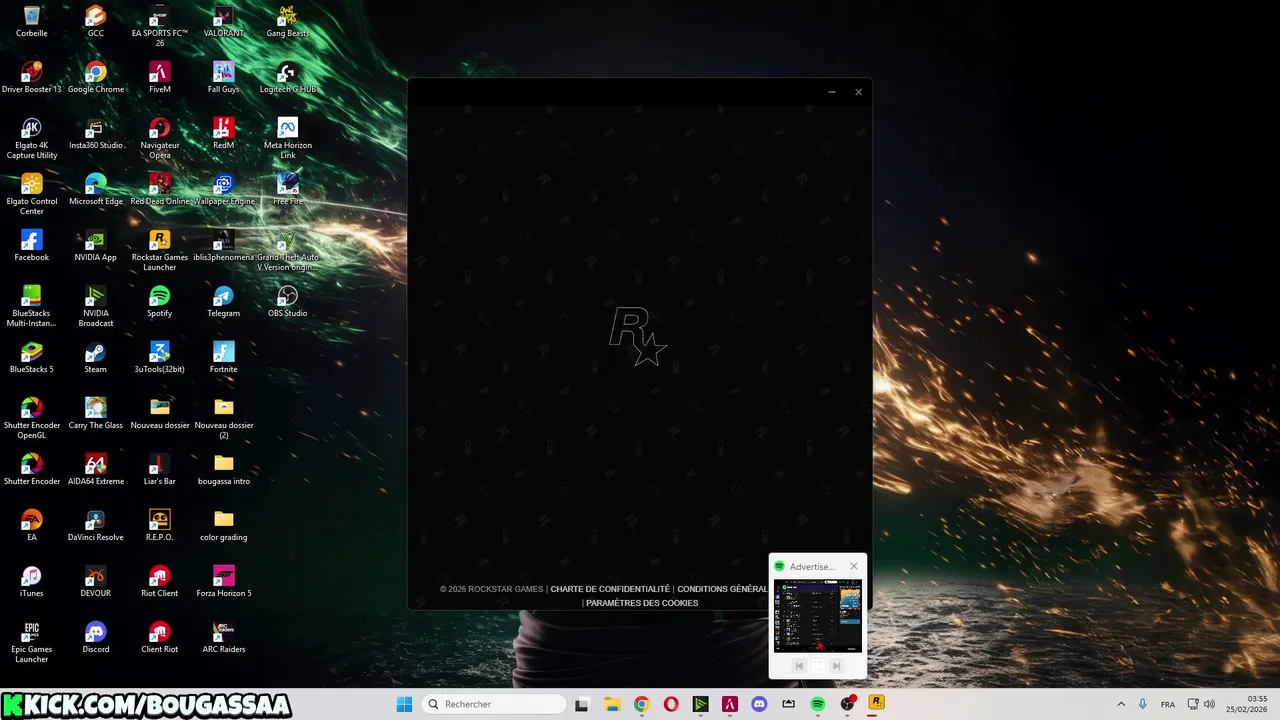
Task: Go to previous track in Spotify preview
Action: tap(799, 666)
